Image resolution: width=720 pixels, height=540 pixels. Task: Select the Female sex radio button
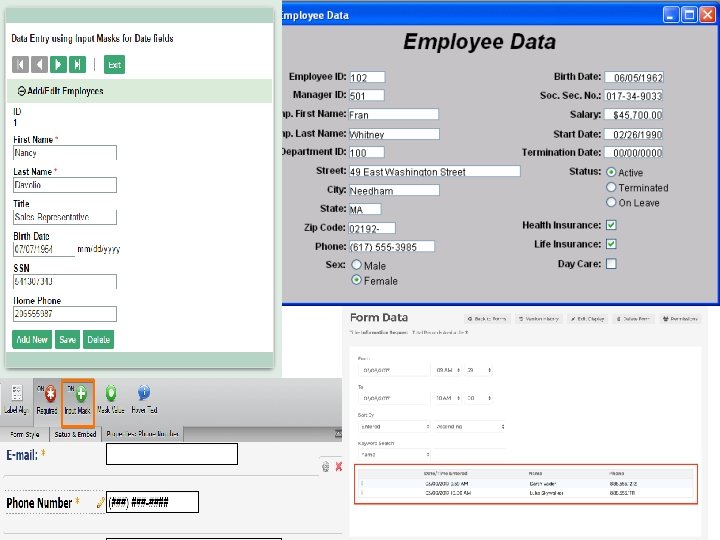pyautogui.click(x=356, y=280)
